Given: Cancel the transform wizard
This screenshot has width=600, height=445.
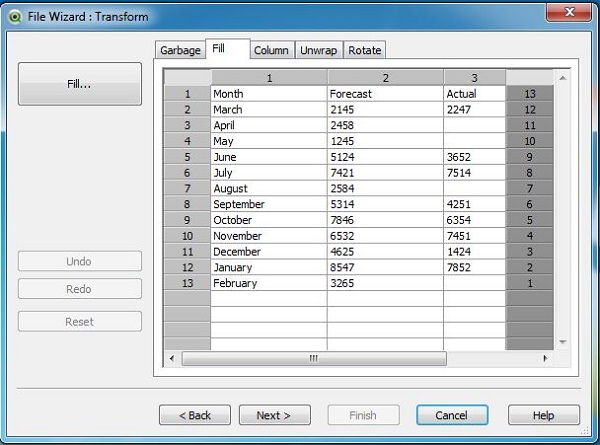Looking at the screenshot, I should point(451,415).
